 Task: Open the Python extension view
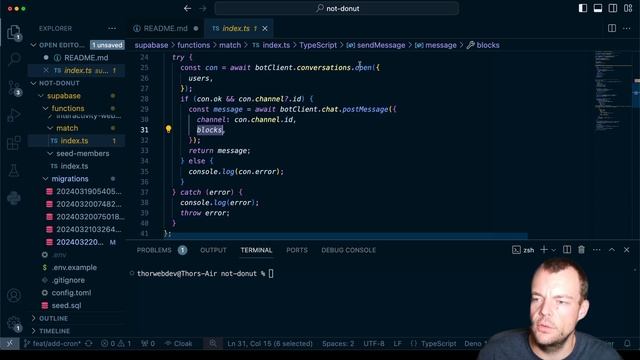(14, 198)
